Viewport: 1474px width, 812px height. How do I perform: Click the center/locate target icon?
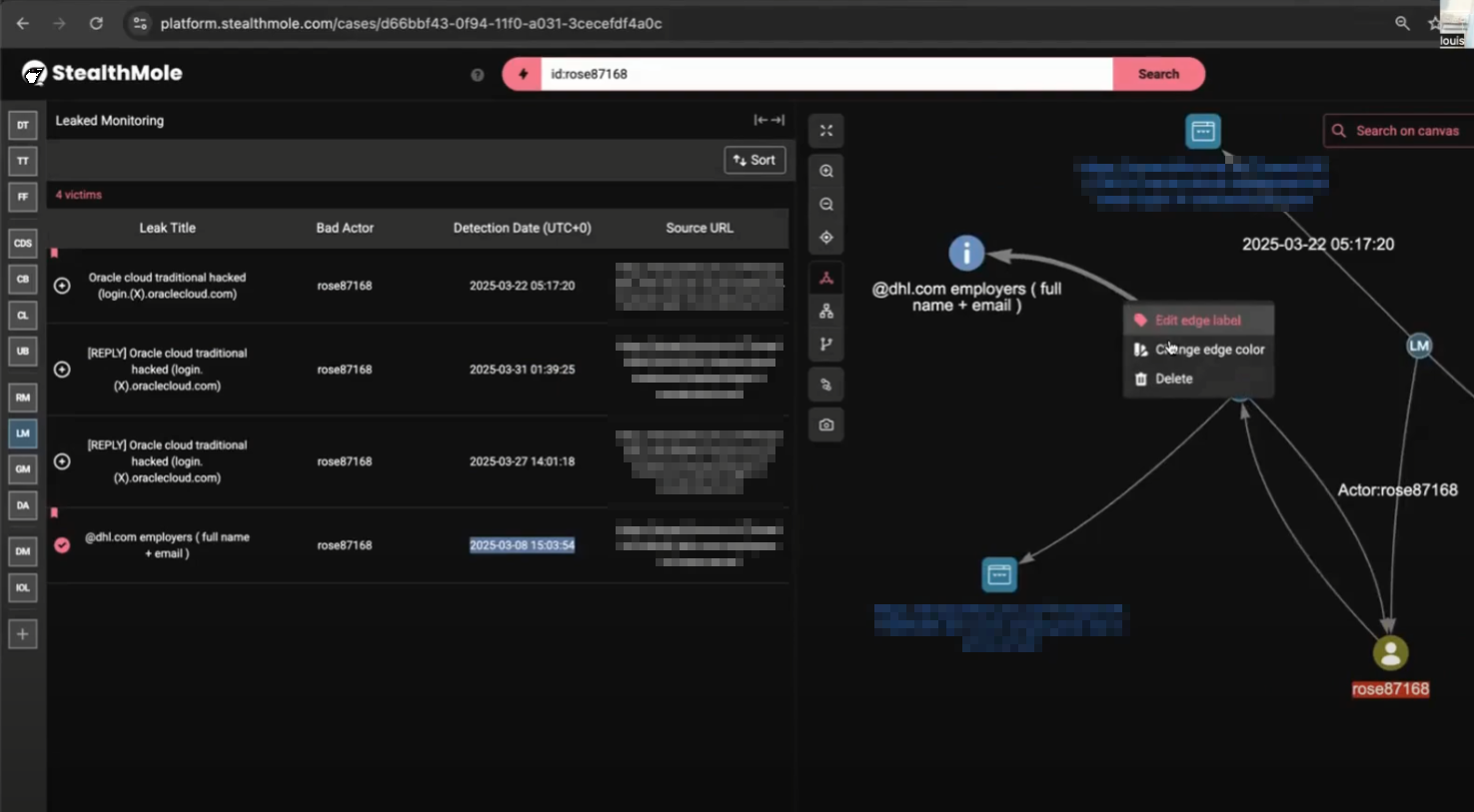tap(825, 238)
